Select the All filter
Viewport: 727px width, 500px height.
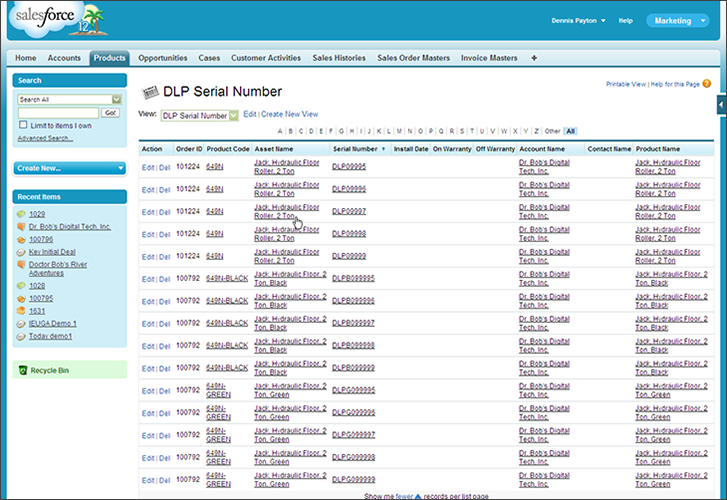pos(570,131)
